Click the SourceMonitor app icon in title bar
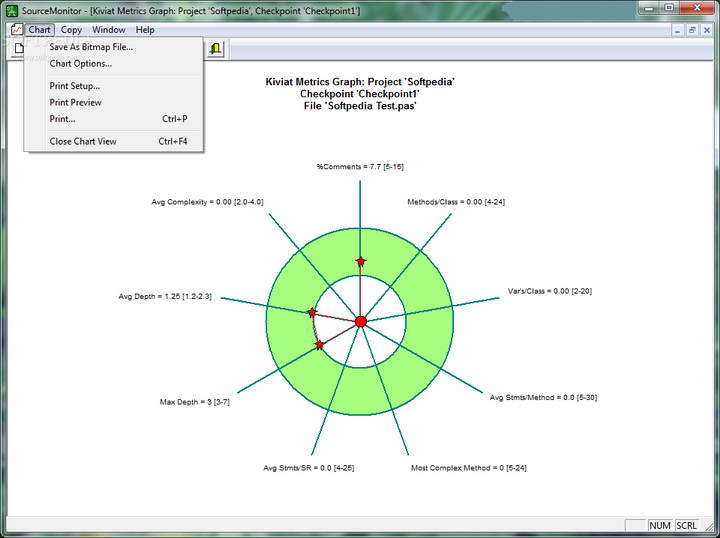 (12, 10)
